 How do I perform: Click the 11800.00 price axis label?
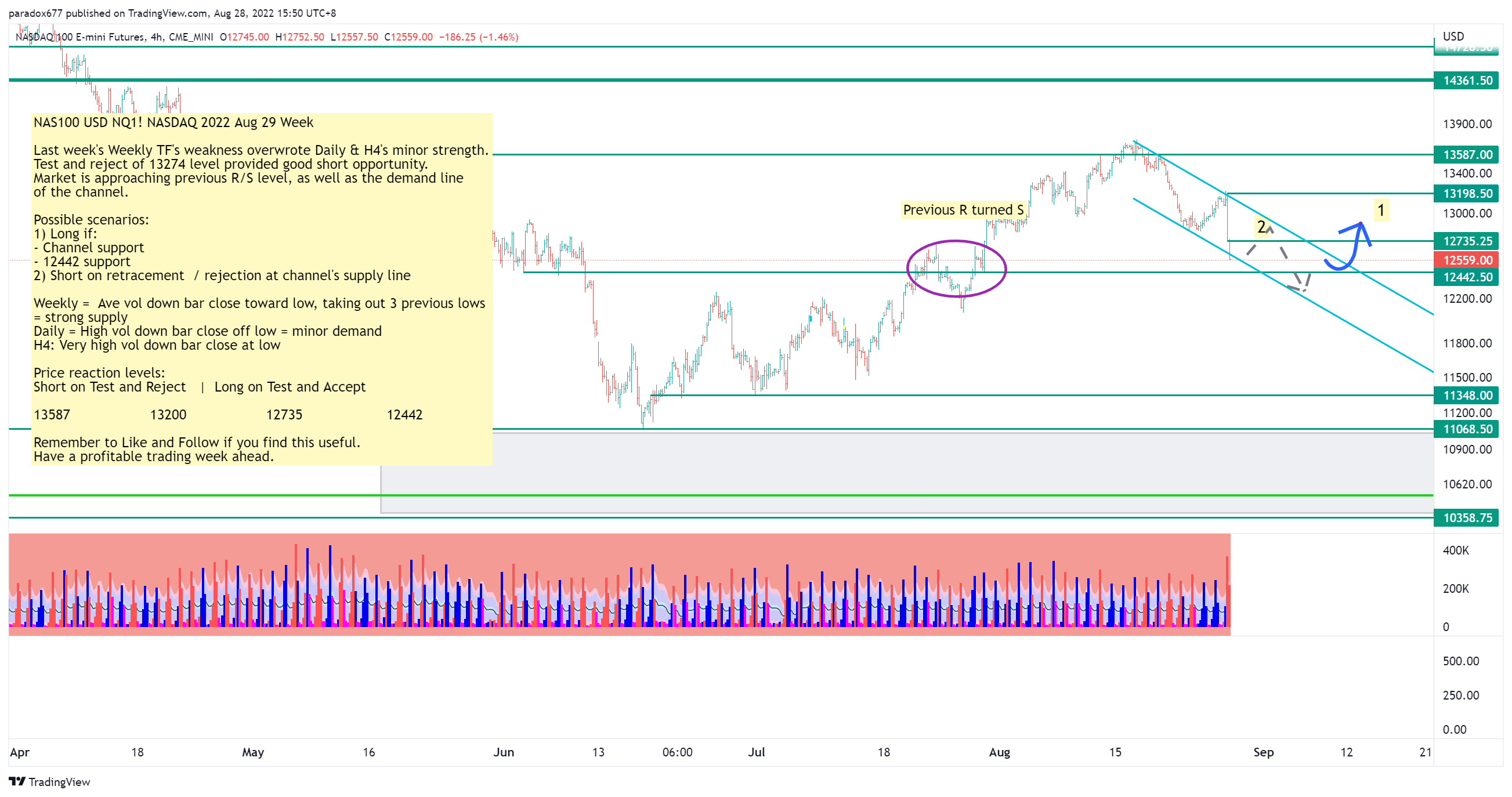coord(1467,343)
